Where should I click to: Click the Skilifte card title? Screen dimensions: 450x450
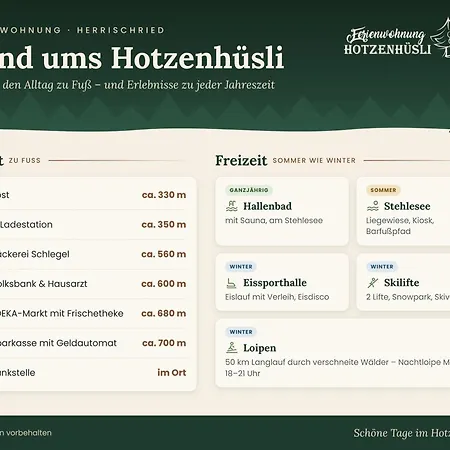pos(402,283)
